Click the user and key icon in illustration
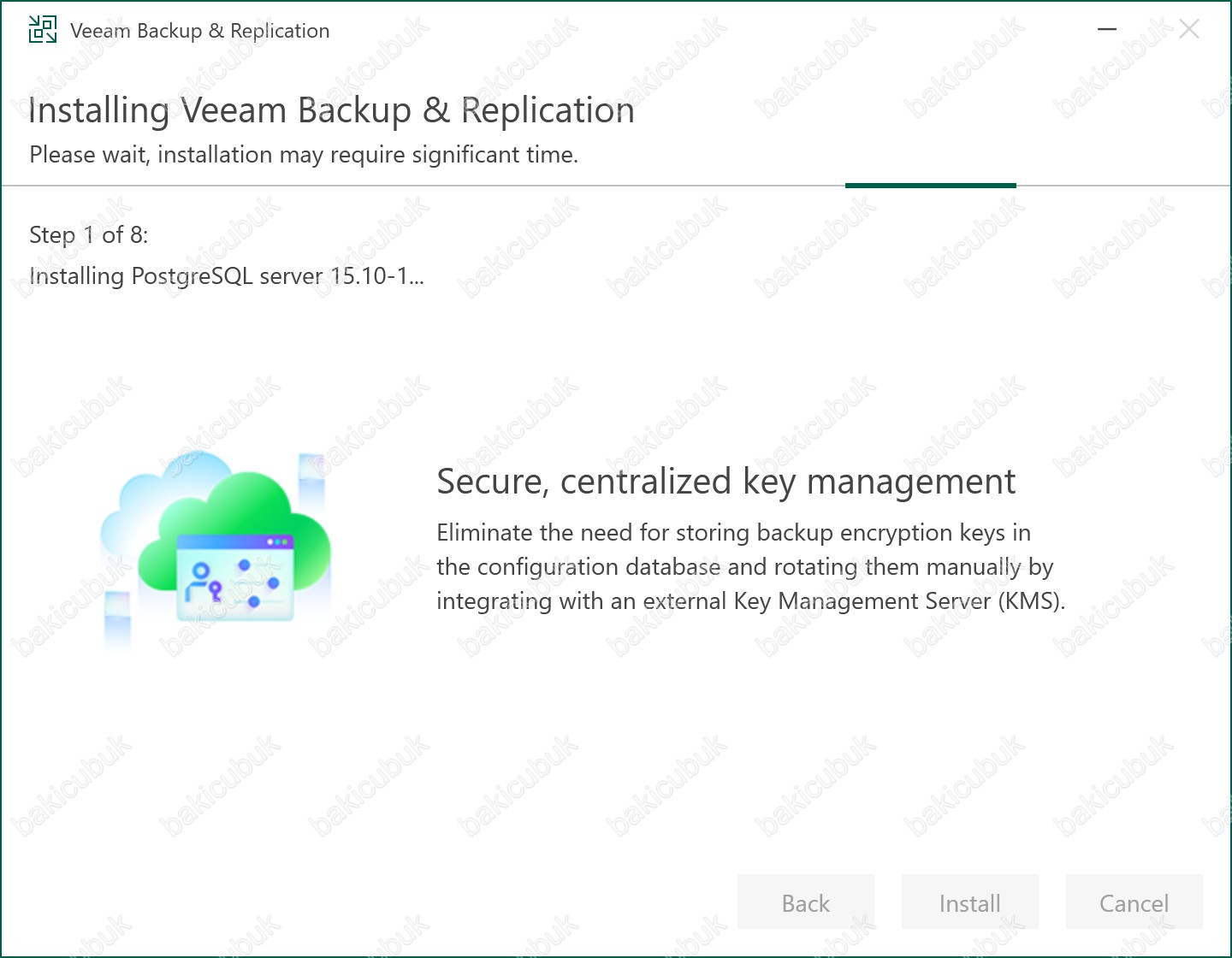1232x958 pixels. pyautogui.click(x=204, y=582)
